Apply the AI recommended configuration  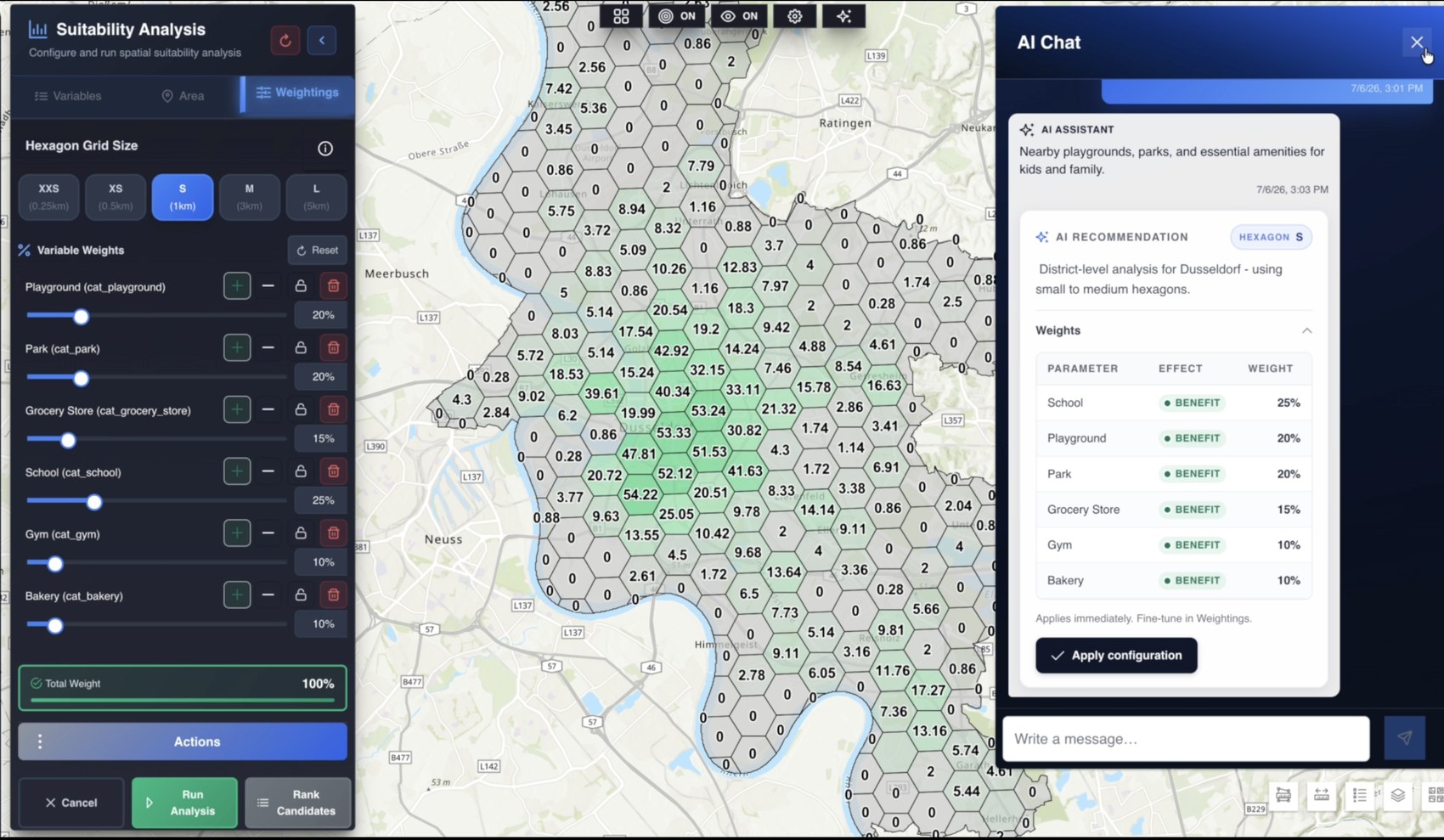coord(1116,656)
